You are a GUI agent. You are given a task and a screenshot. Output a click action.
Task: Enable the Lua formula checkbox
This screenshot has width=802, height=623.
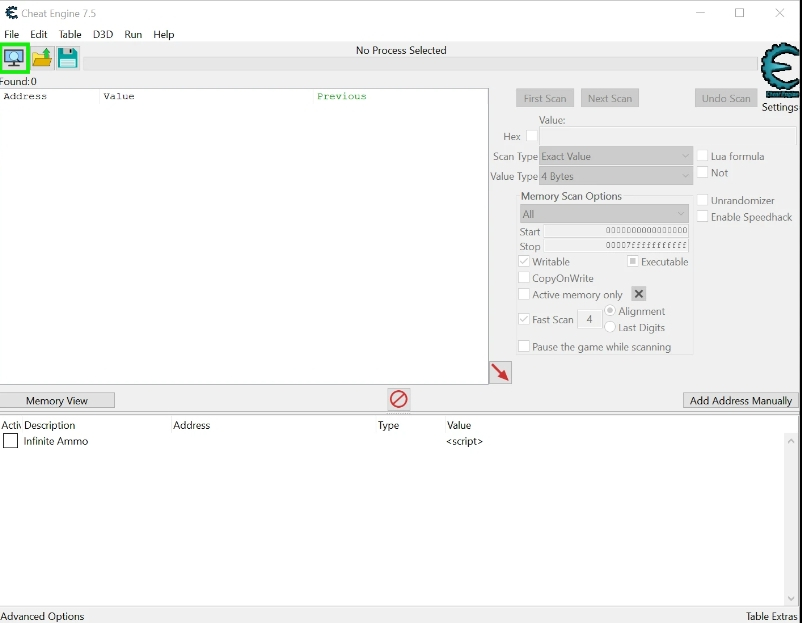(x=702, y=156)
